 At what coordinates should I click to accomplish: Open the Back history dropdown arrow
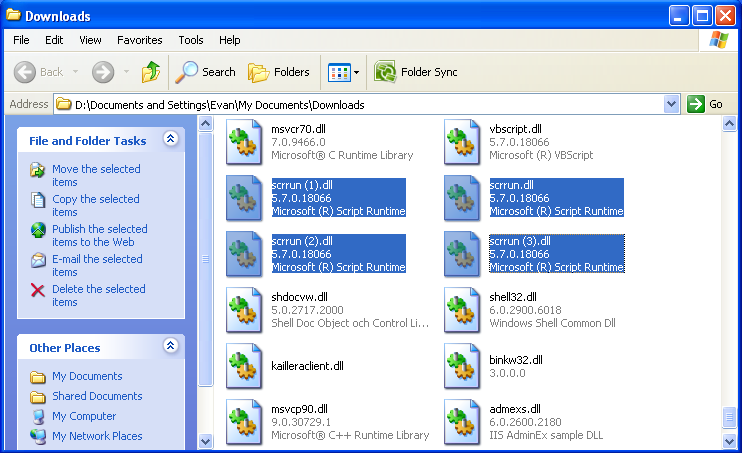(x=75, y=72)
